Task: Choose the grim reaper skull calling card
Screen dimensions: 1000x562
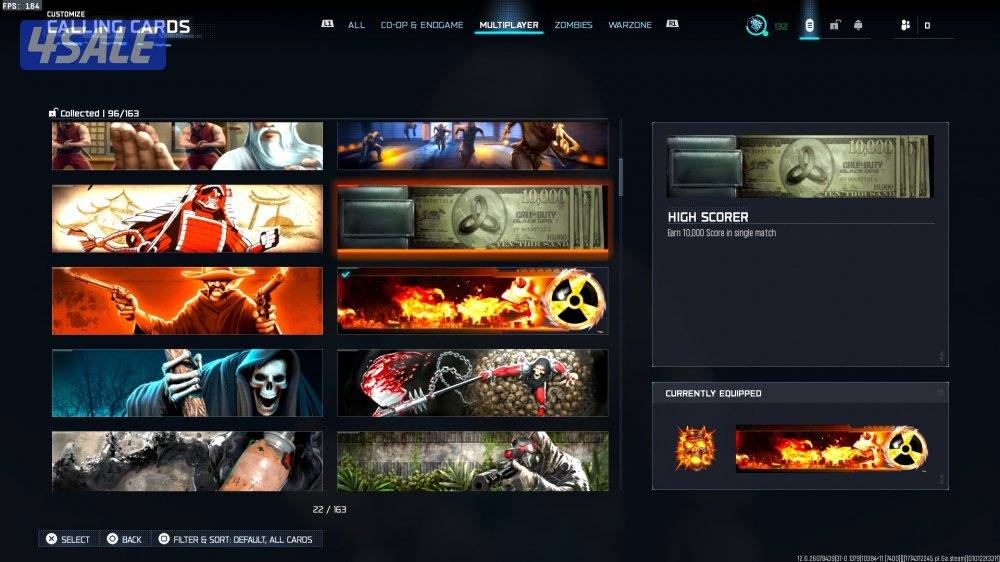Action: click(187, 383)
